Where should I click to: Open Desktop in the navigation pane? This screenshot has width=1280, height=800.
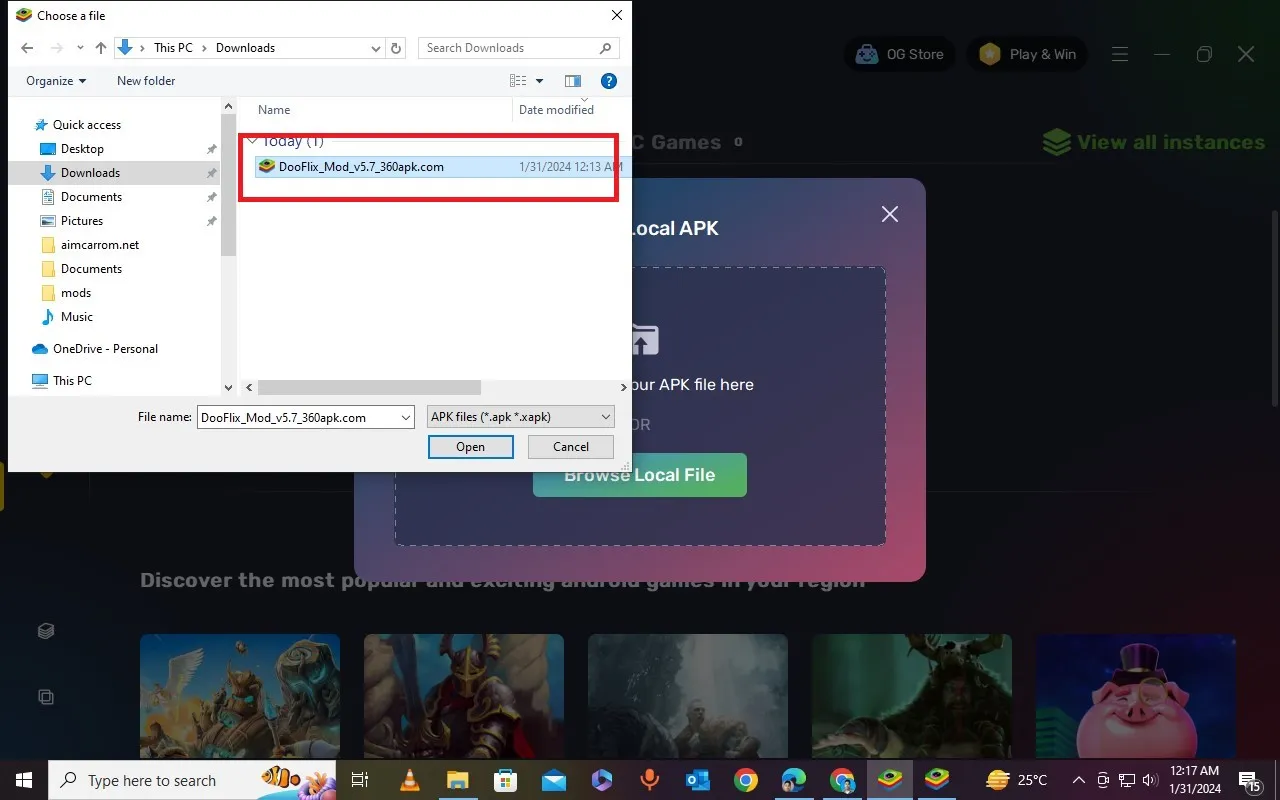pos(82,149)
